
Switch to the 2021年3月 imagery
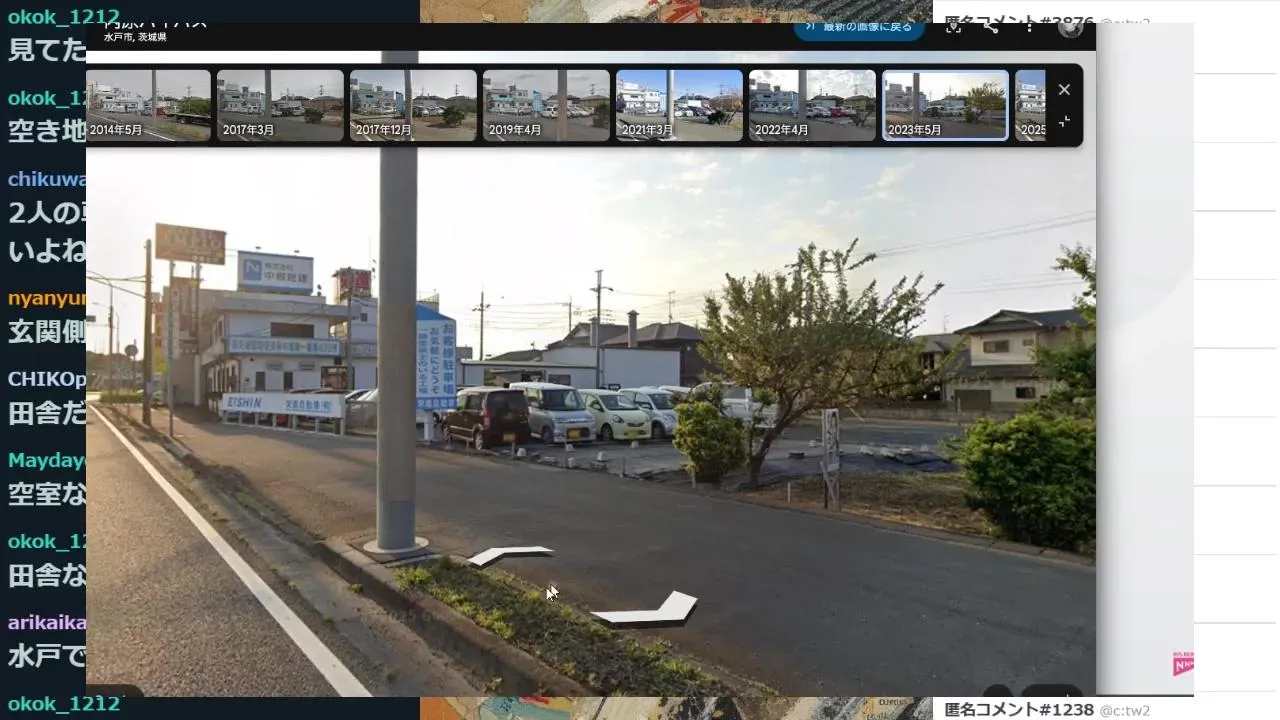[x=679, y=105]
